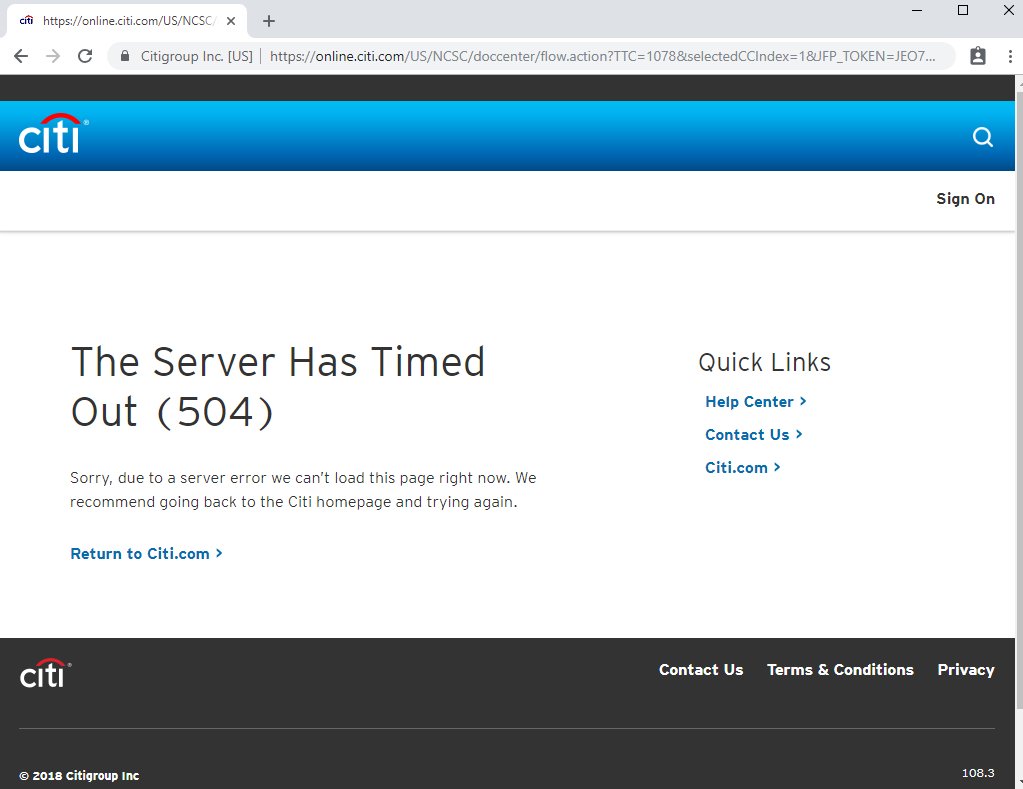Go back with the browser back arrow
Image resolution: width=1023 pixels, height=789 pixels.
tap(21, 56)
